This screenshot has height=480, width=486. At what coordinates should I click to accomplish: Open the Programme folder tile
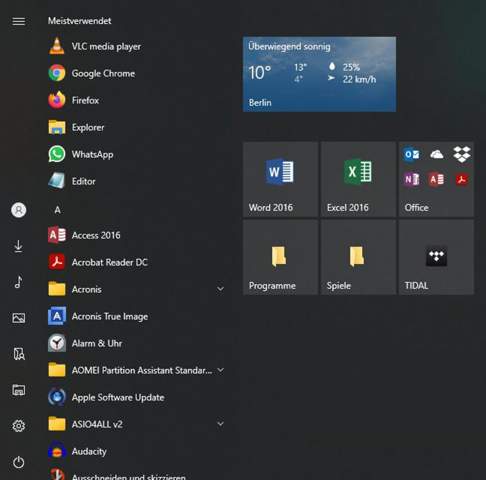pos(280,257)
